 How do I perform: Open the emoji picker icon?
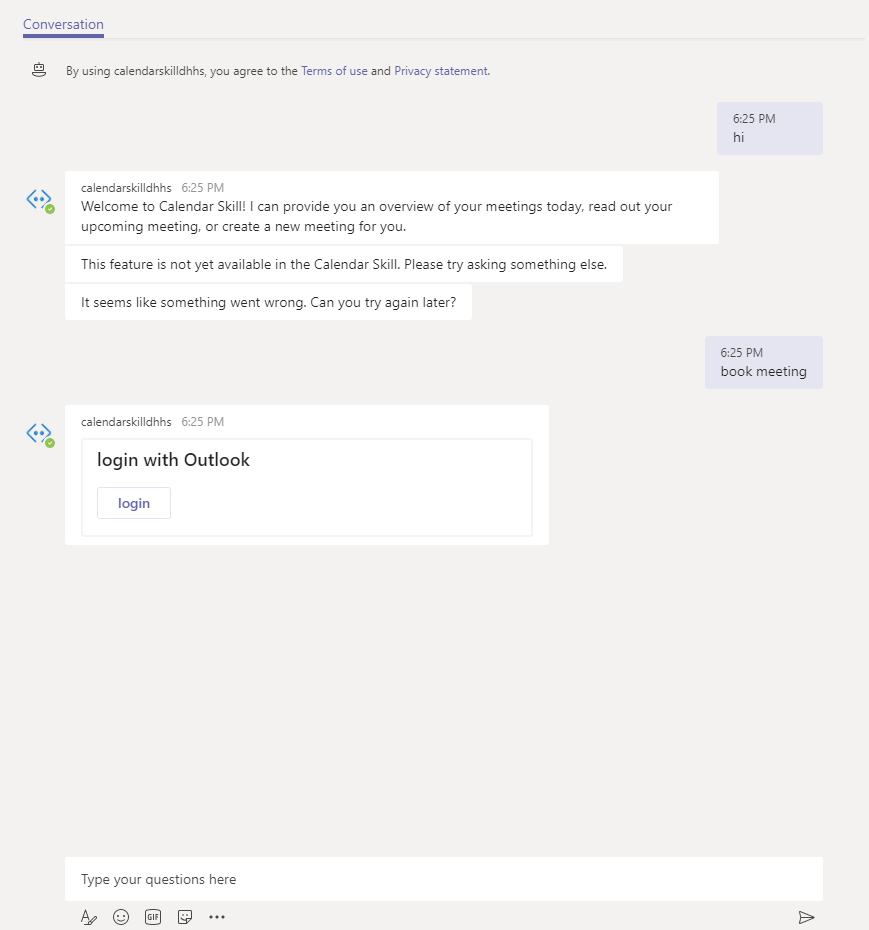tap(121, 917)
